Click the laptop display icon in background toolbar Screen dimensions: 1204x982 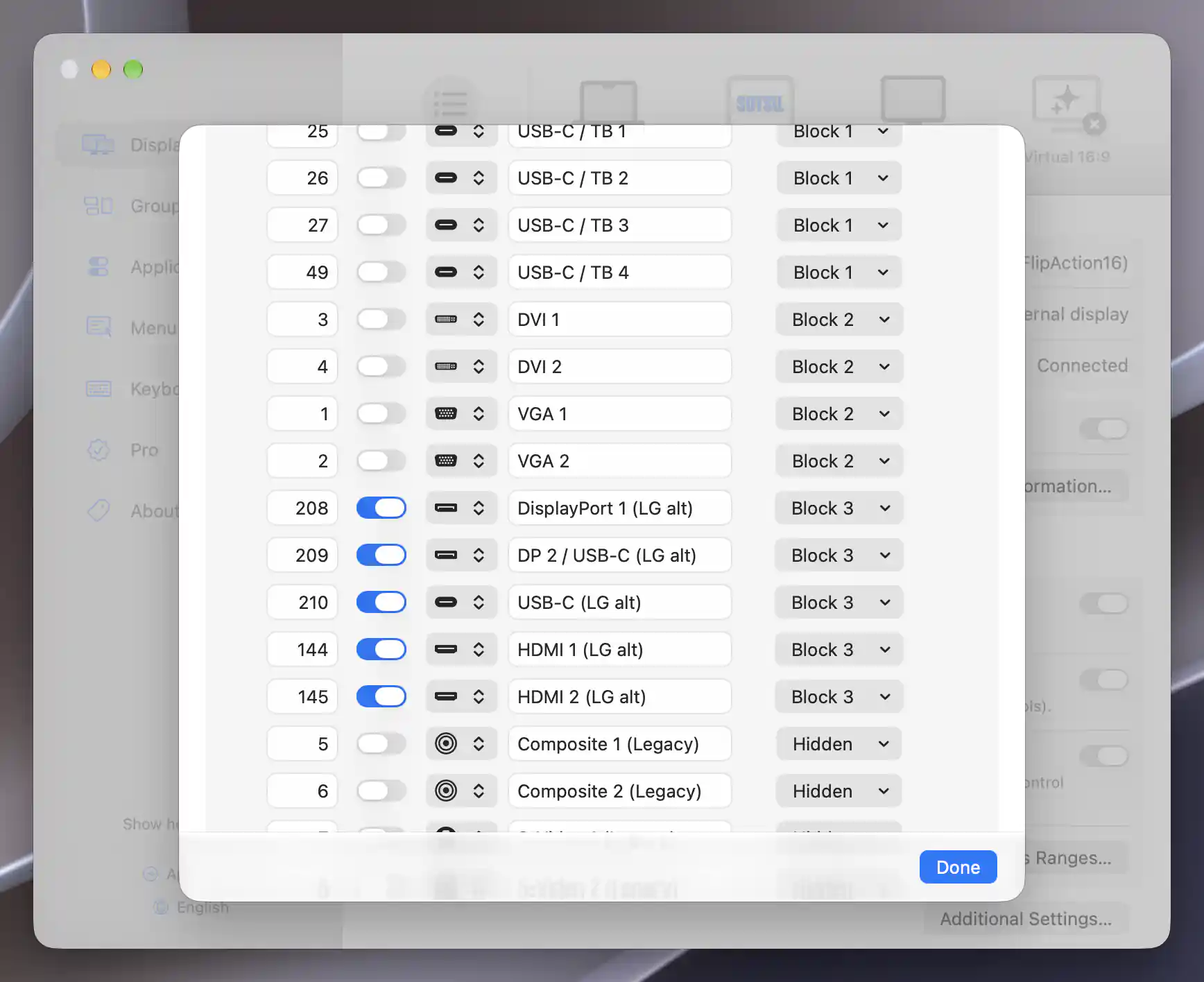(609, 102)
